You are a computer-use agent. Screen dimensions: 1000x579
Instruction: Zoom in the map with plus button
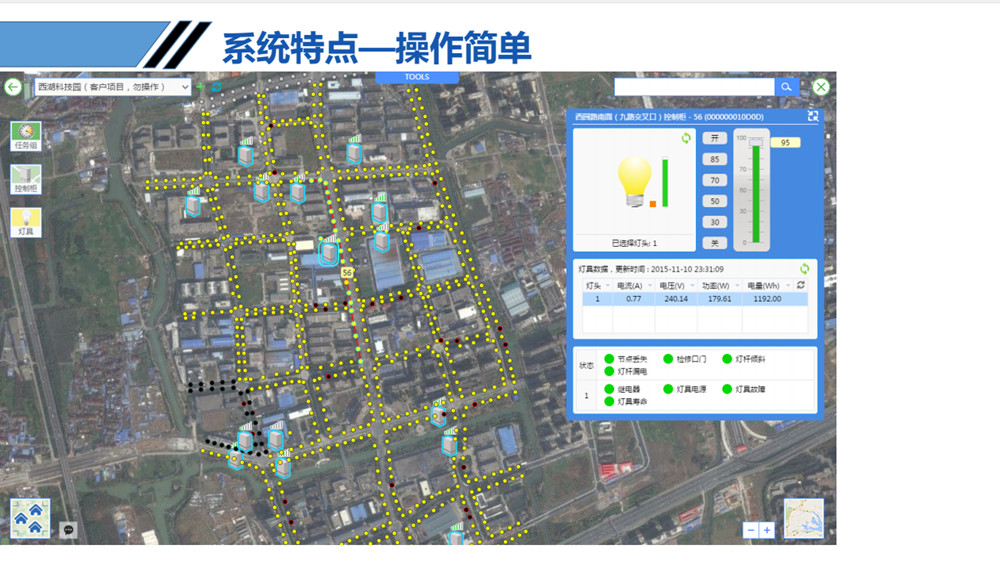pos(767,530)
